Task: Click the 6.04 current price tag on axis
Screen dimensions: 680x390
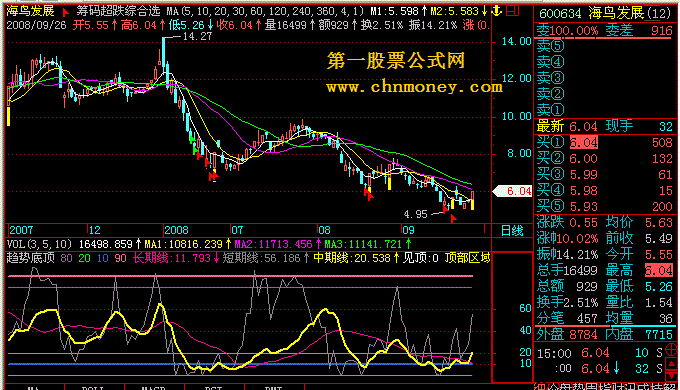Action: [513, 191]
